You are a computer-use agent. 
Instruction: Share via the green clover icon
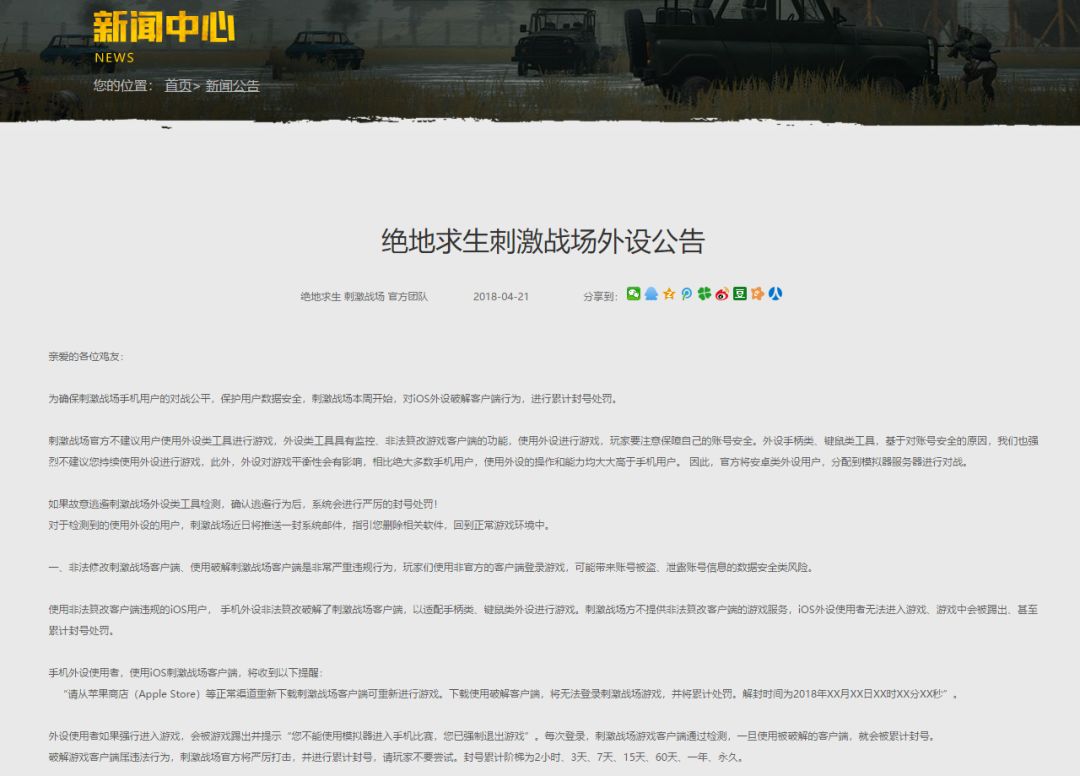pos(704,294)
